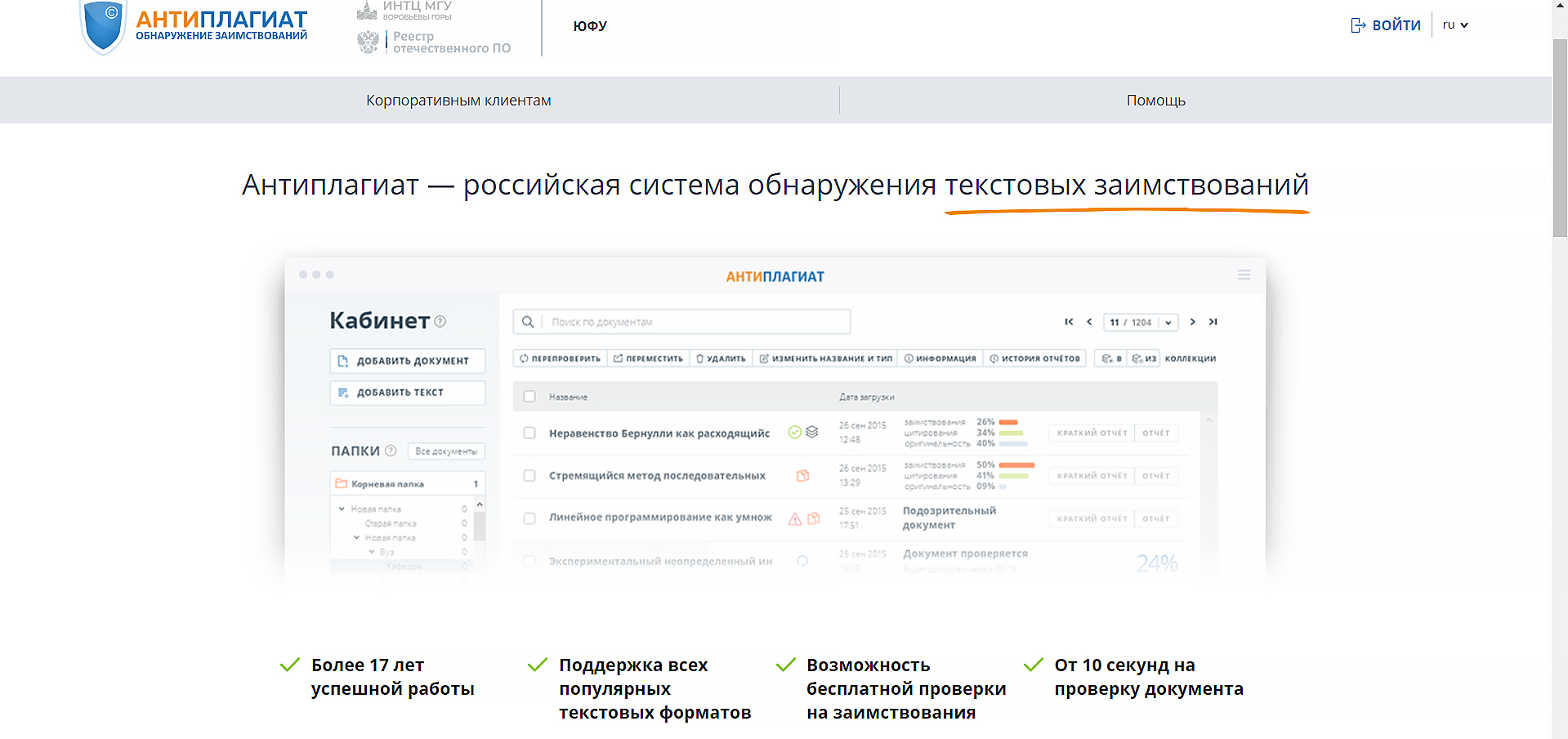Image resolution: width=1568 pixels, height=739 pixels.
Task: Click the add-to-collection В button
Action: 1111,359
